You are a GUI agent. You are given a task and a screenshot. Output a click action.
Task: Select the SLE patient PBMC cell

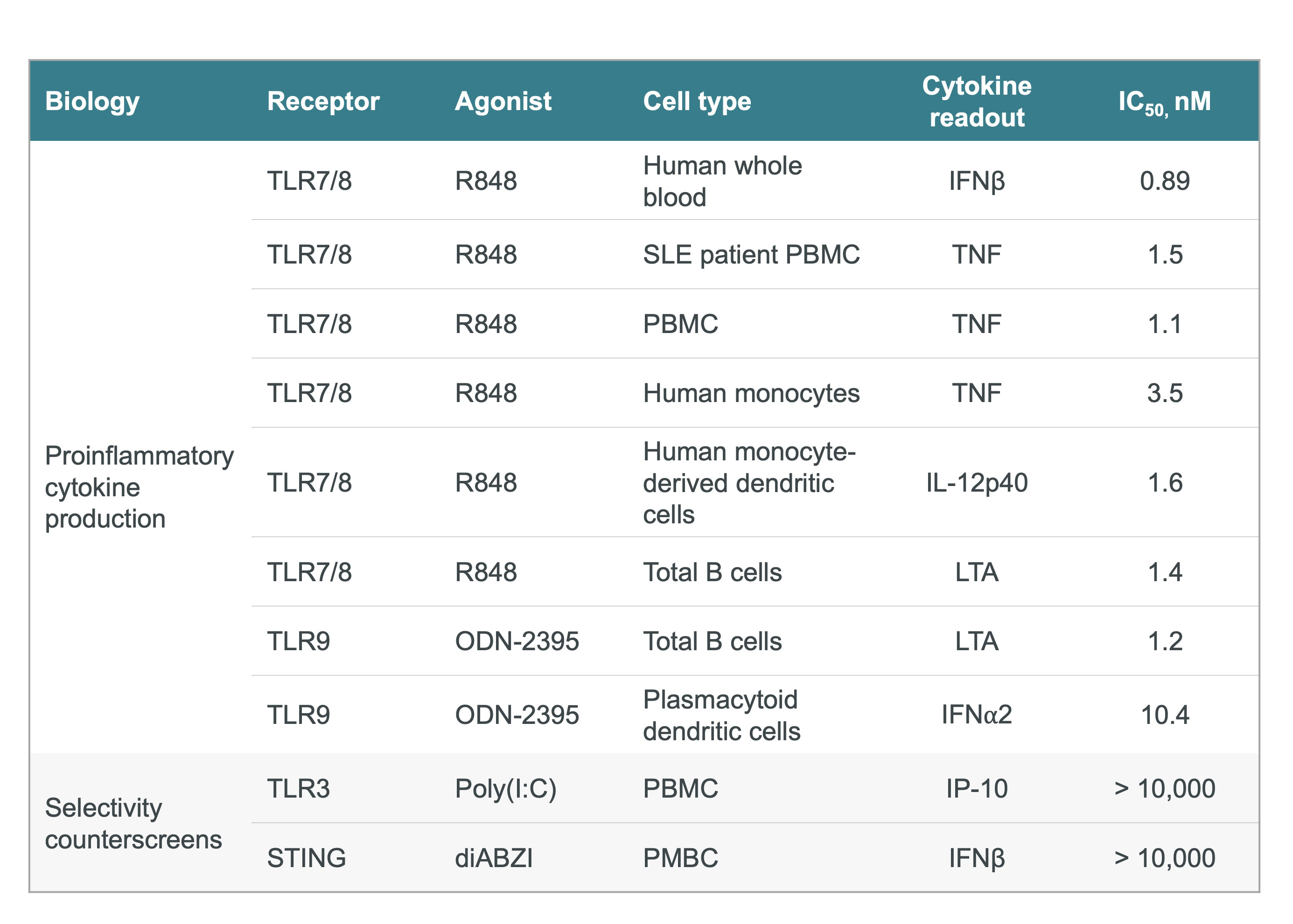click(751, 254)
